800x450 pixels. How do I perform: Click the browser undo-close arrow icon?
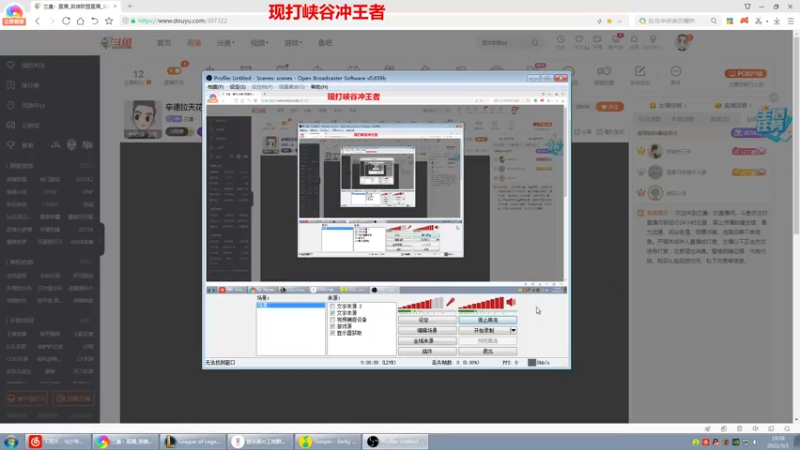(94, 21)
